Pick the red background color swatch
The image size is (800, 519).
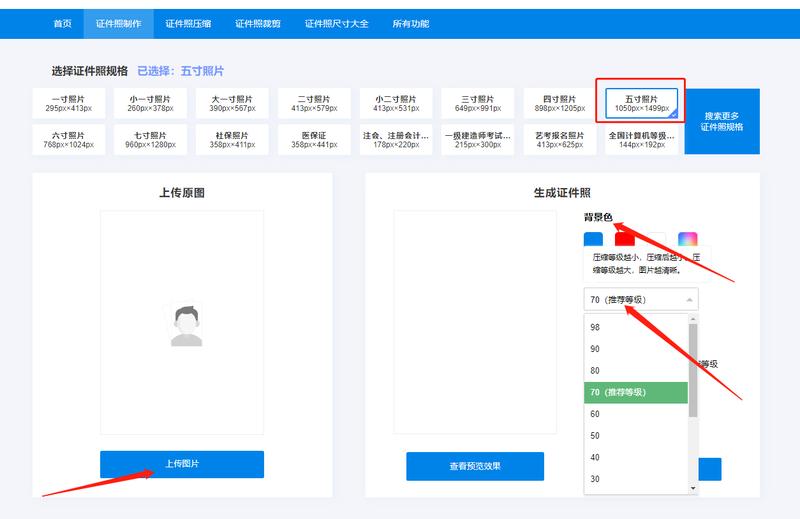[624, 239]
